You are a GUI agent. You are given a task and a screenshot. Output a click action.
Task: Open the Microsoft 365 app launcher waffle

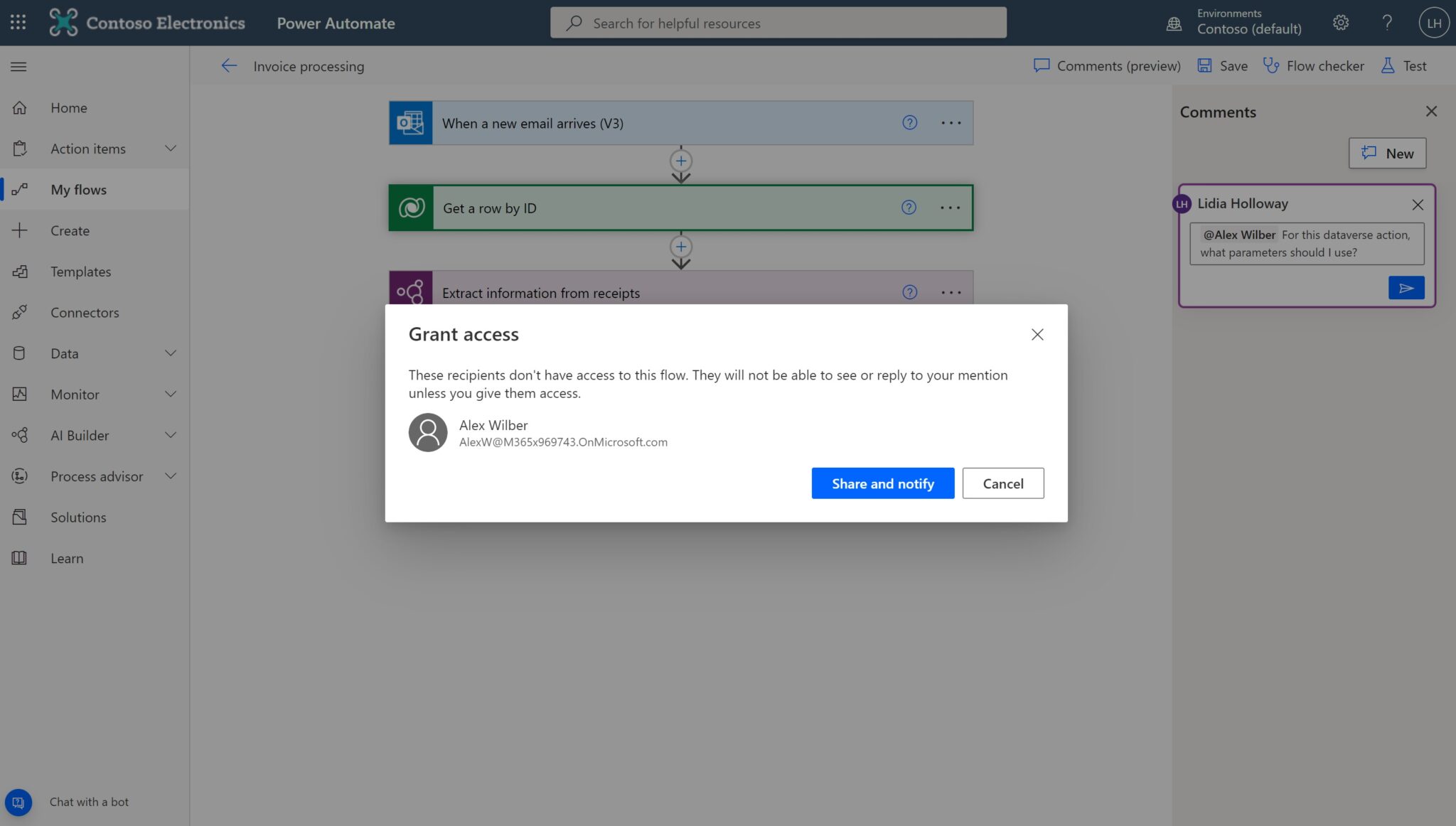click(18, 22)
